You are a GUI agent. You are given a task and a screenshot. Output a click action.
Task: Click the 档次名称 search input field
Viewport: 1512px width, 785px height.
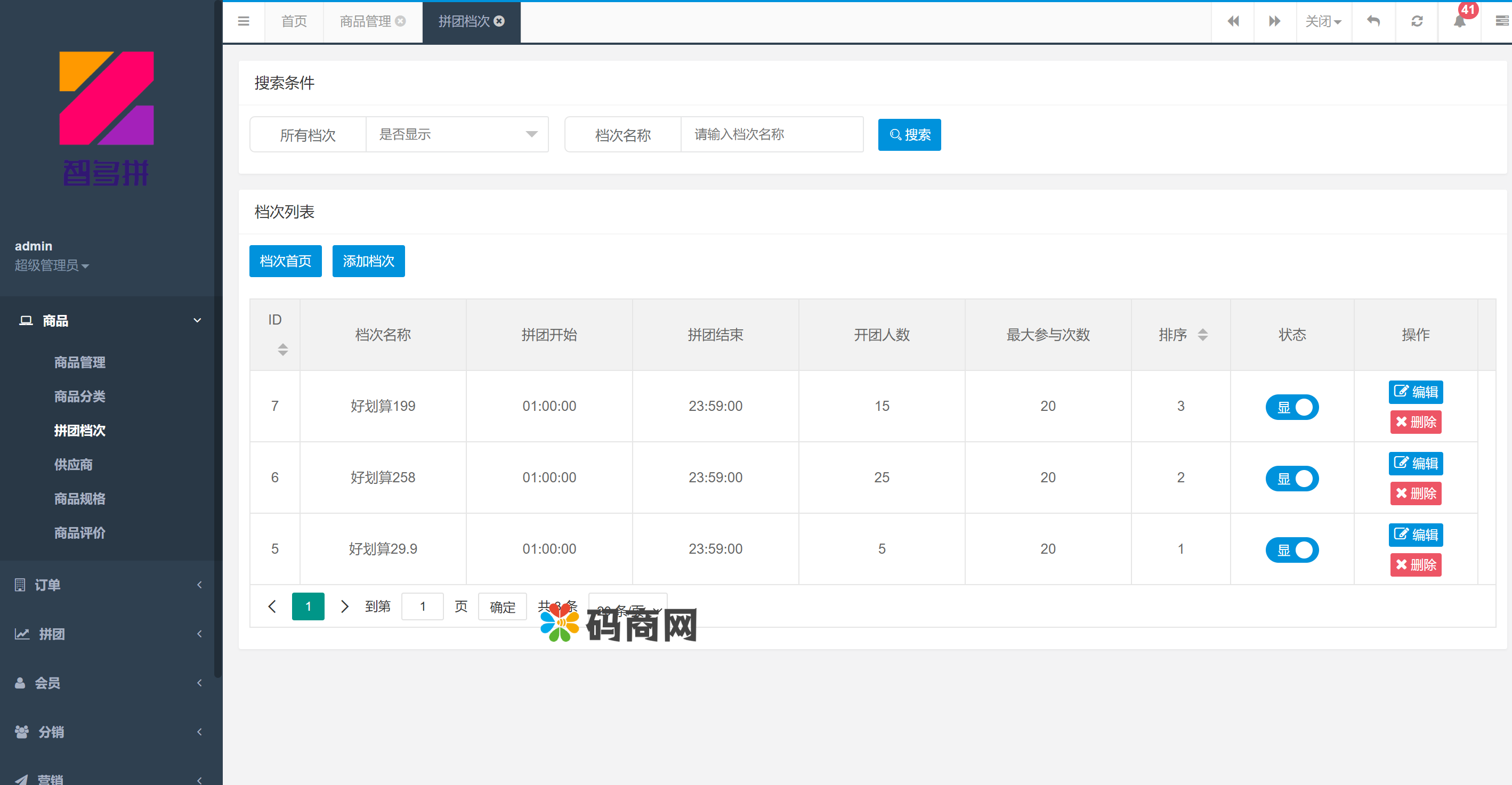click(x=771, y=134)
